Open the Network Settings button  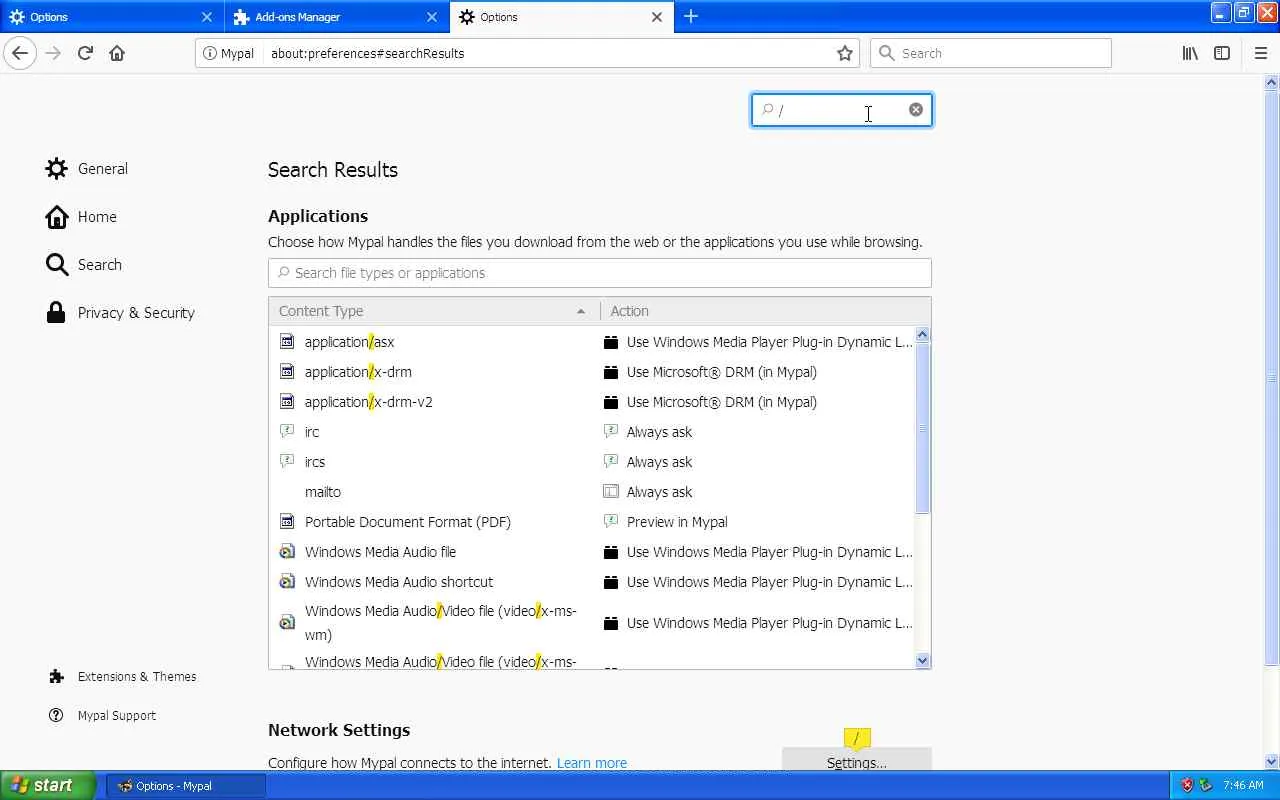tap(856, 762)
